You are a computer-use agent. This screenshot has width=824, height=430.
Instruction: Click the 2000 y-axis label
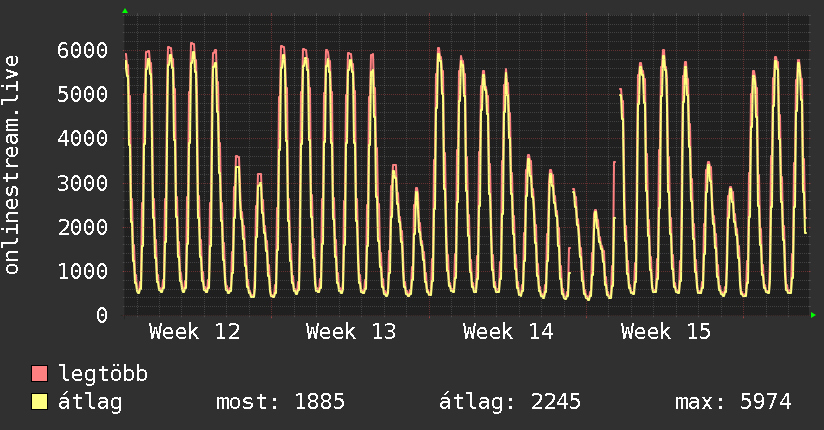83,228
